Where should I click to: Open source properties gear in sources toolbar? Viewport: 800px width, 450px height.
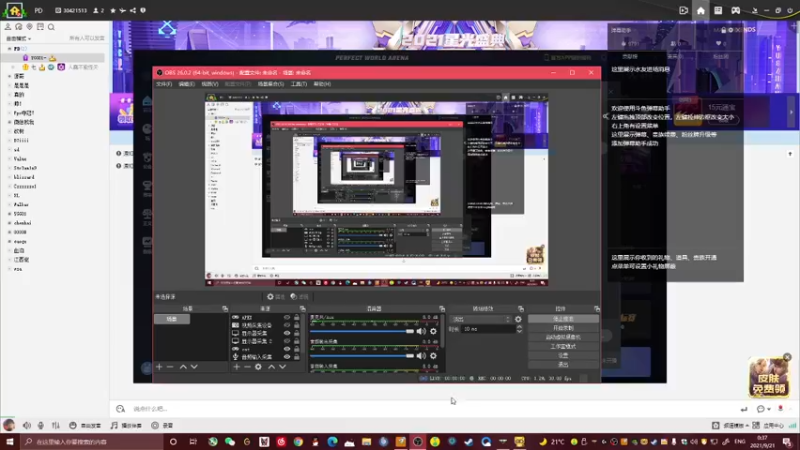(x=258, y=367)
